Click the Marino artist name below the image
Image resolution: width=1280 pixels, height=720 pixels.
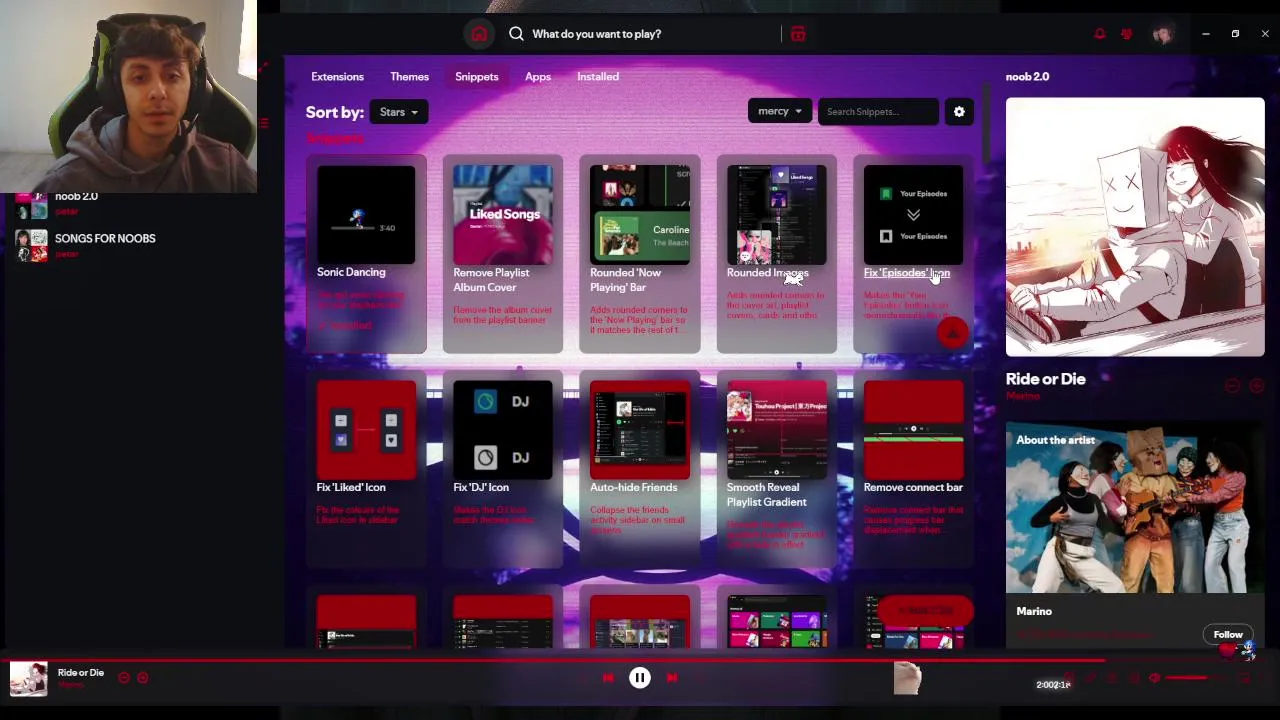point(1034,611)
